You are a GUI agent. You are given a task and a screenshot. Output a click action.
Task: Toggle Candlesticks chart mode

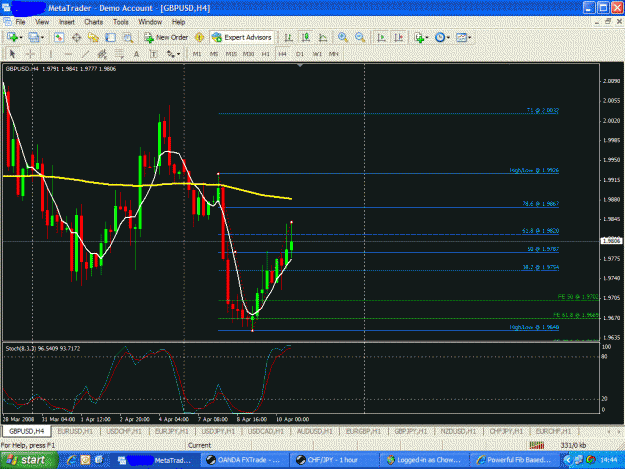coord(306,37)
